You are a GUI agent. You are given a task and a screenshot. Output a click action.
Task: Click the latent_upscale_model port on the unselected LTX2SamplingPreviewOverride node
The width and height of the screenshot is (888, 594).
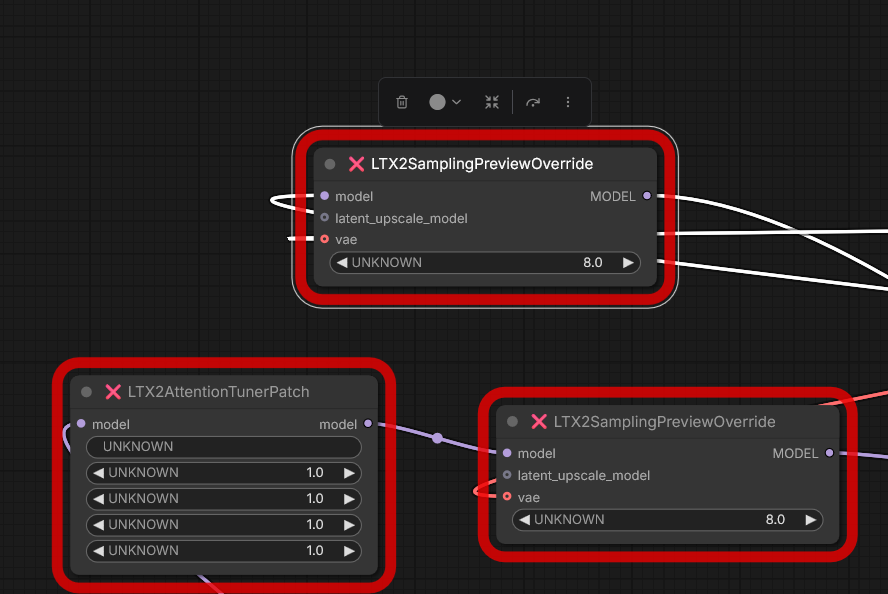507,475
